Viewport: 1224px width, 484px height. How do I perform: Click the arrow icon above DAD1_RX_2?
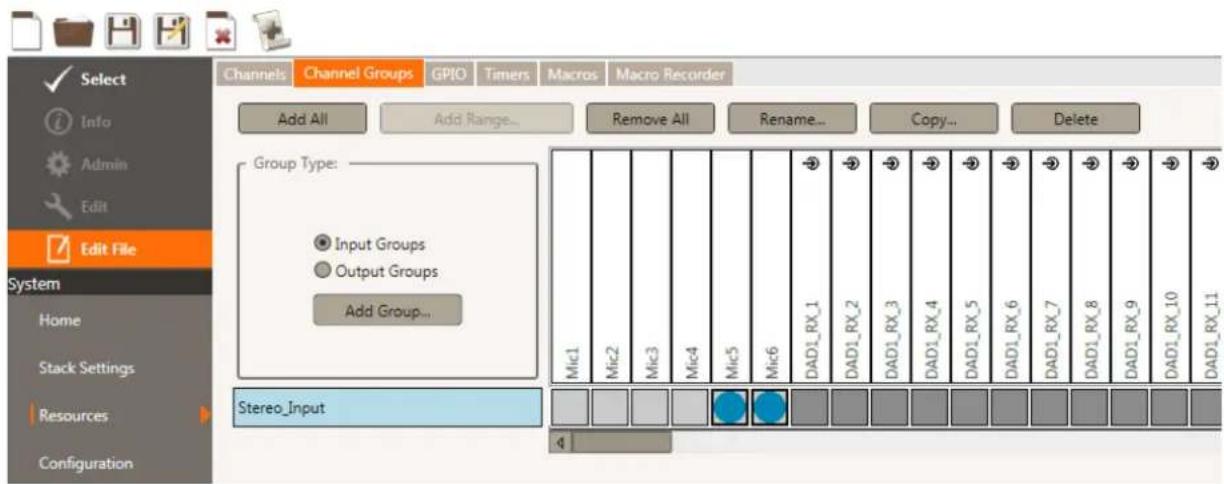[x=851, y=162]
